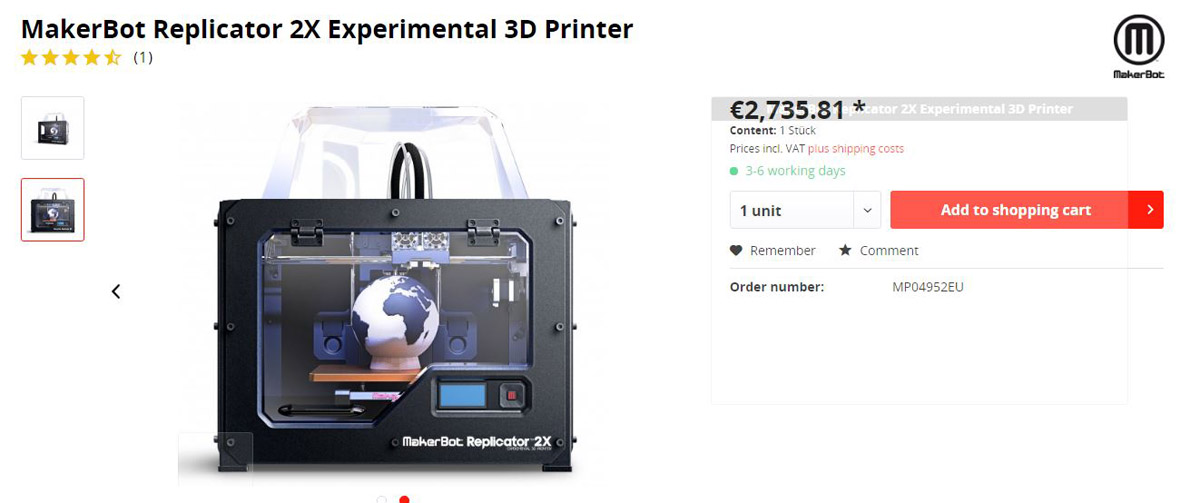Select the first product thumbnail
This screenshot has width=1200, height=503.
pos(53,128)
